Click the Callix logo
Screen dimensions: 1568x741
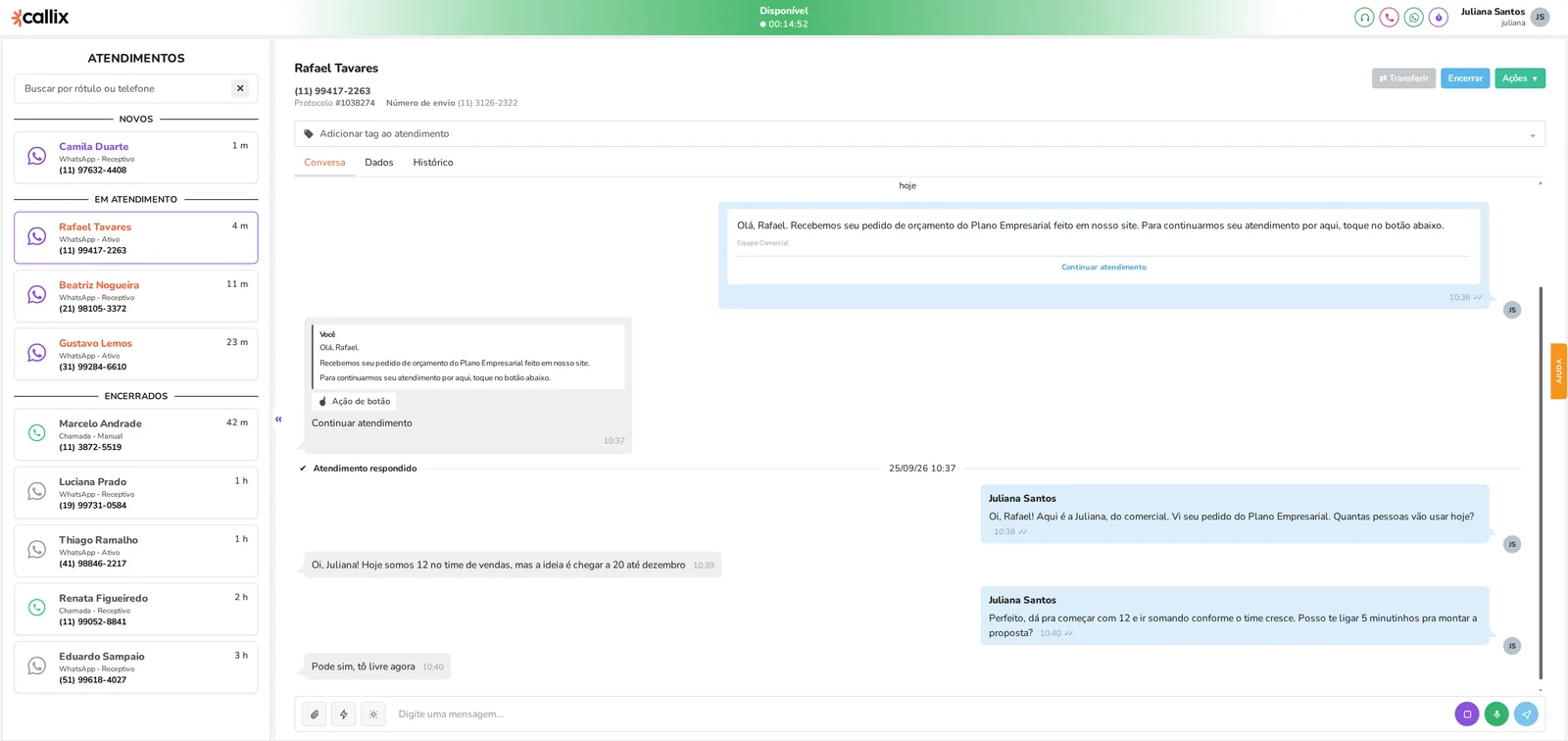click(x=40, y=17)
